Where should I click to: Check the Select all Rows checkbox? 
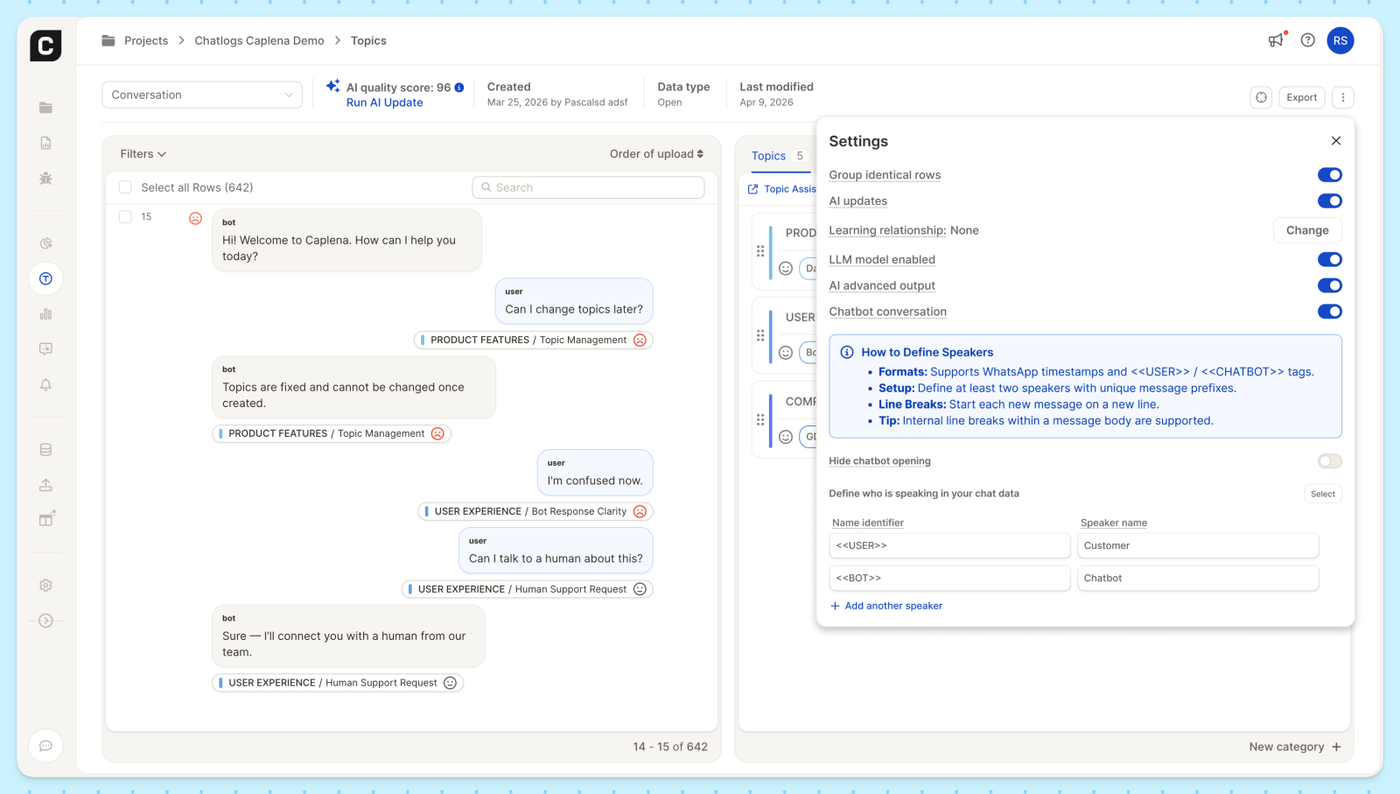coord(125,187)
